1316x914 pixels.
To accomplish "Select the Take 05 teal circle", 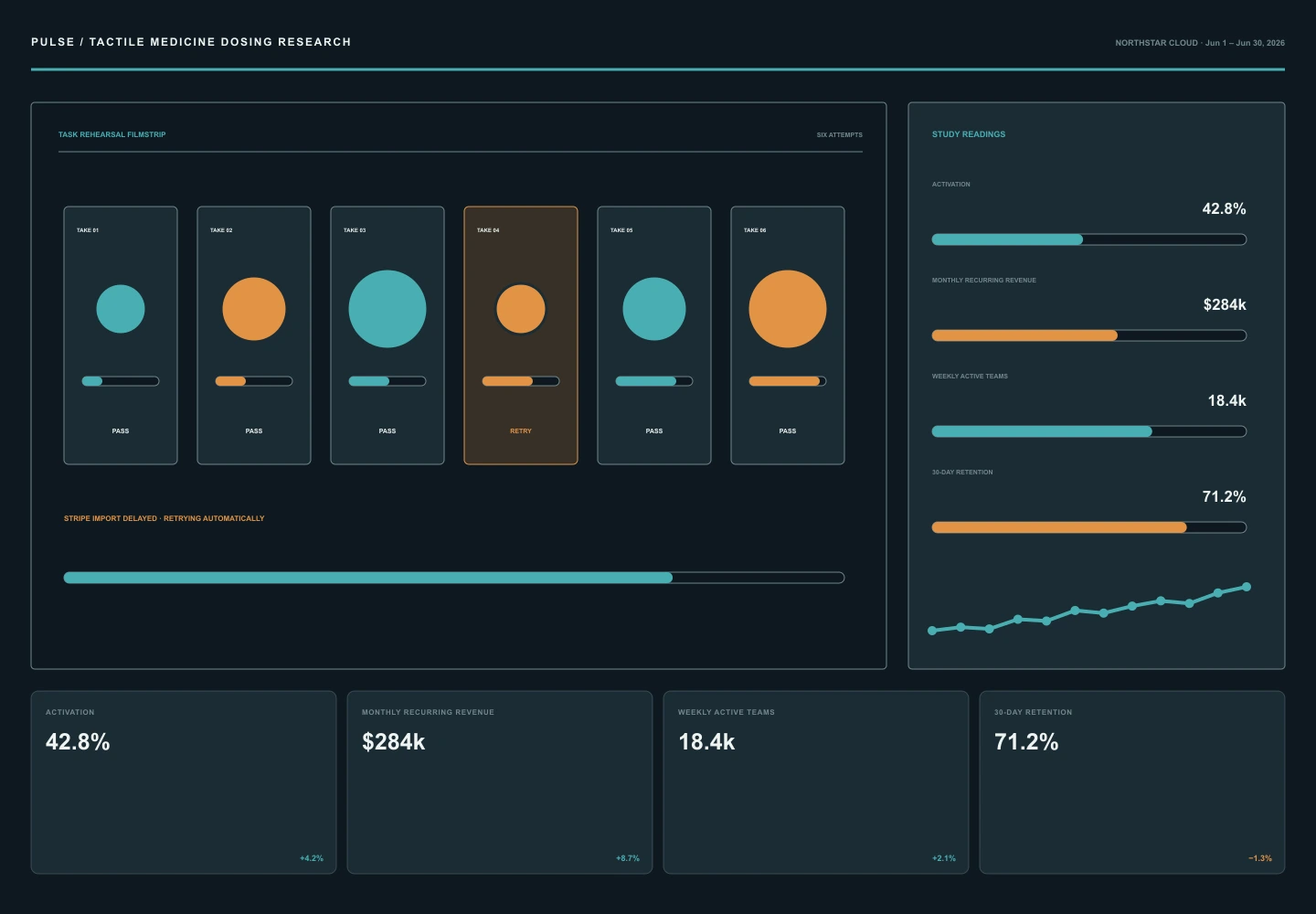I will tap(654, 309).
